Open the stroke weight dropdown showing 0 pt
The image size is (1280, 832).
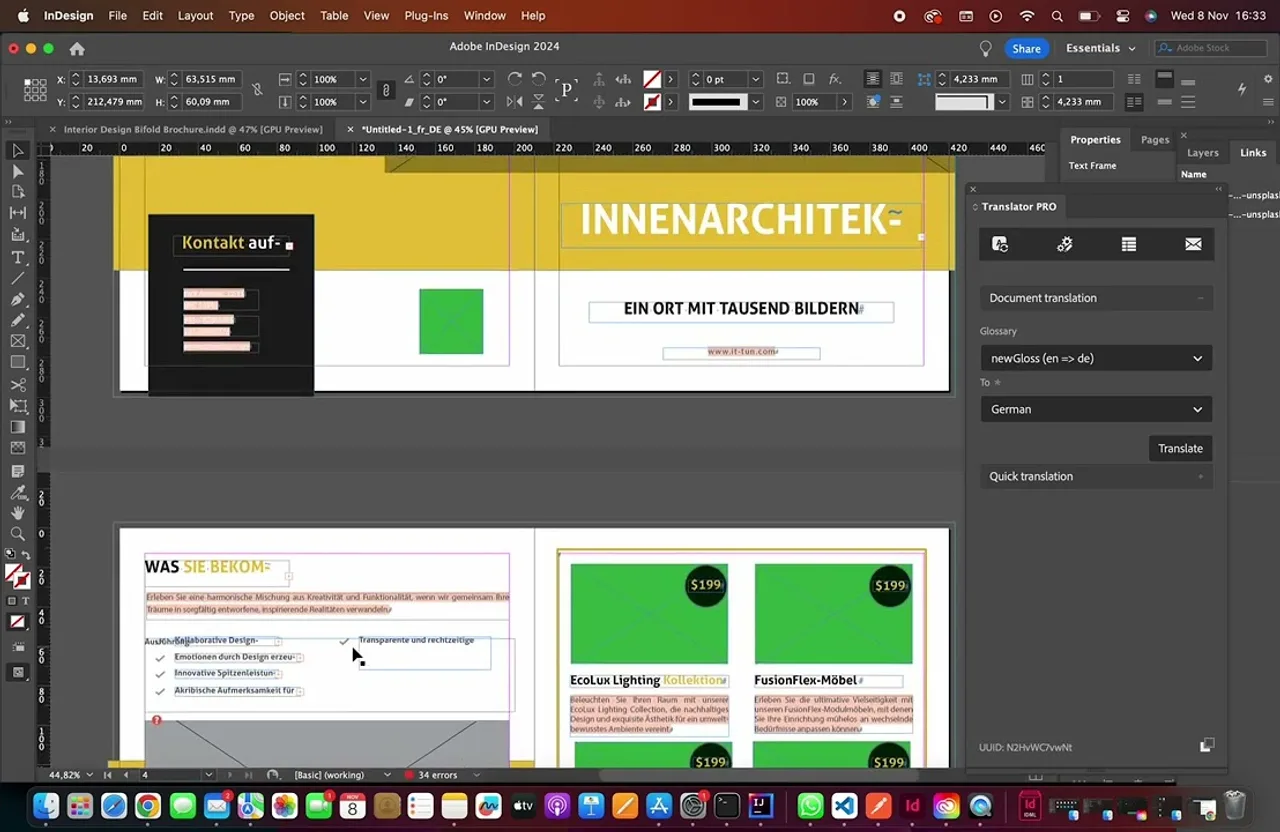755,79
